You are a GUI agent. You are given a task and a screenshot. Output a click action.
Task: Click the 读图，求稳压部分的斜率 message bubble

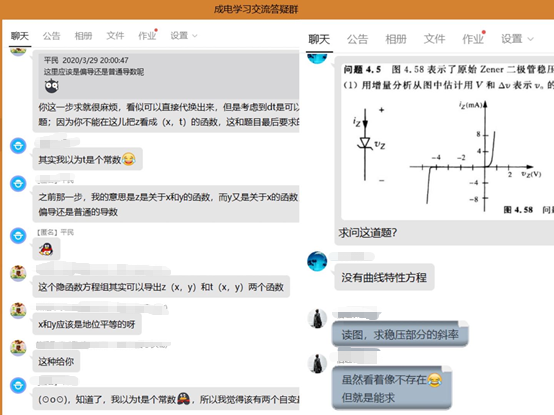(x=400, y=334)
